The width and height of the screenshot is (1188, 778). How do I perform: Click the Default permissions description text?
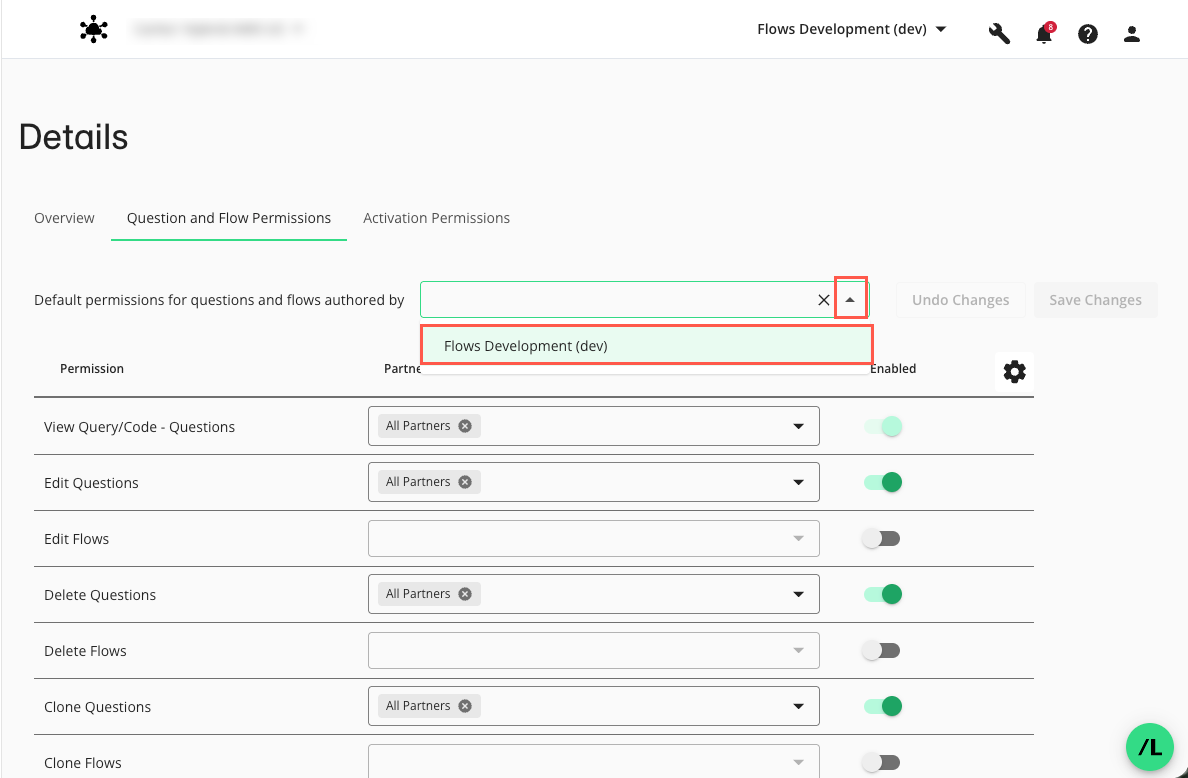point(219,300)
